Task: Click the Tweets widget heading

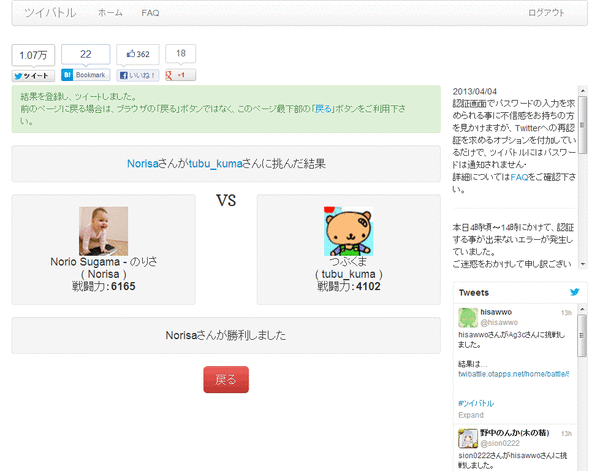Action: [x=474, y=293]
